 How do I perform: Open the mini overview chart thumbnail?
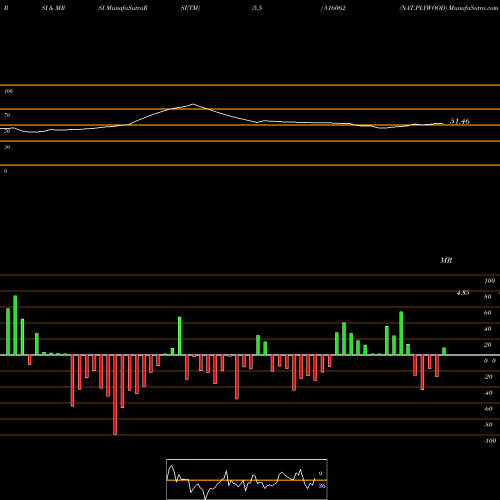(x=247, y=479)
